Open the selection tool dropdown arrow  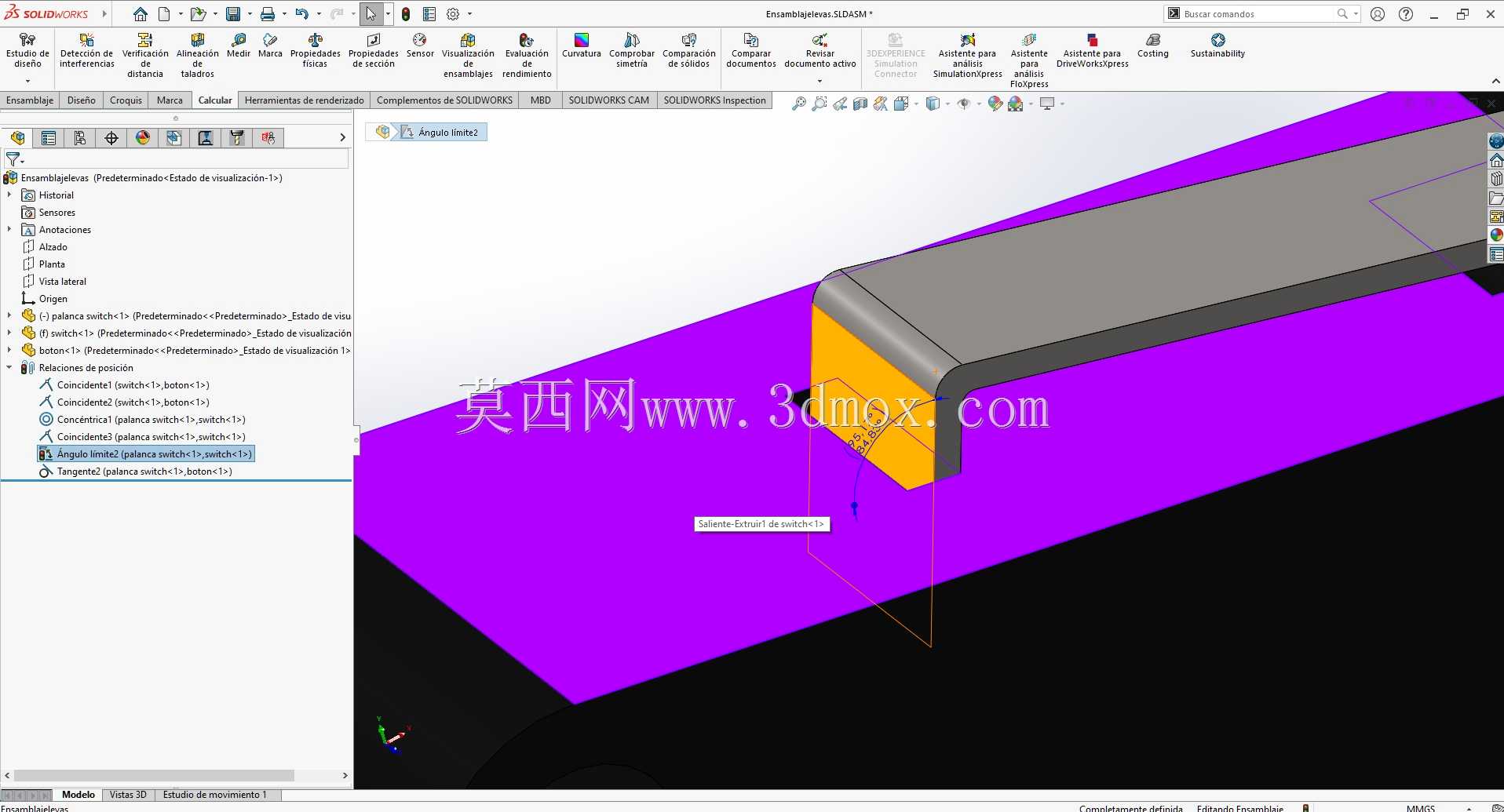388,14
